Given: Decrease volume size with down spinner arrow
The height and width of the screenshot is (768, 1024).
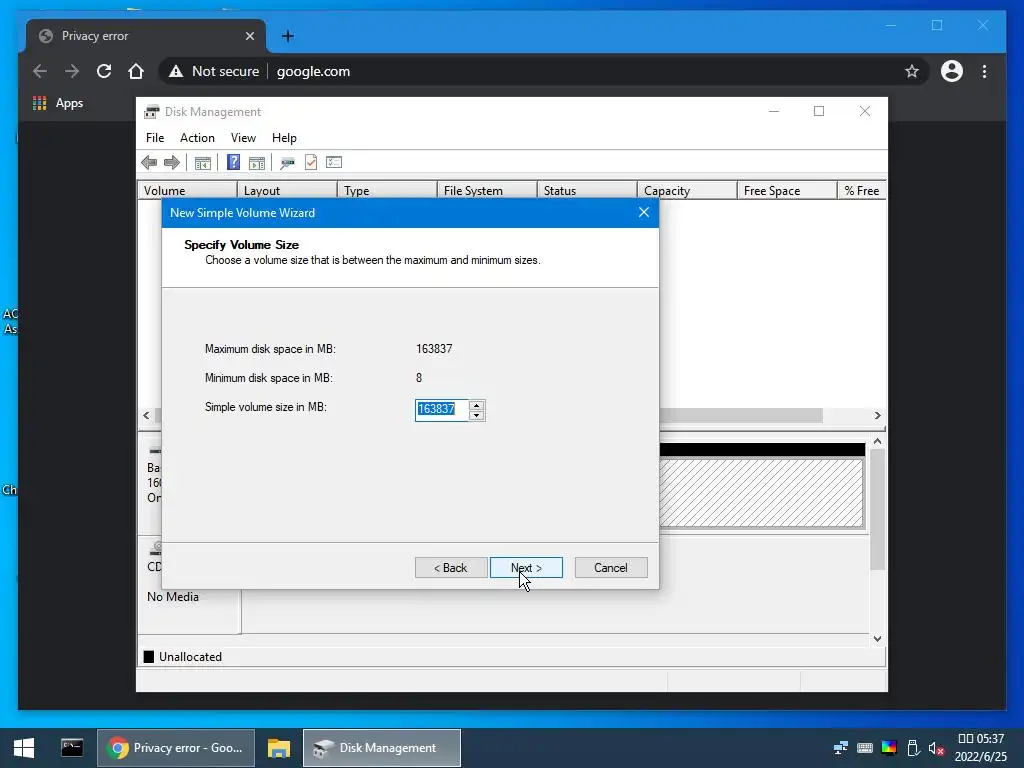Looking at the screenshot, I should click(477, 415).
